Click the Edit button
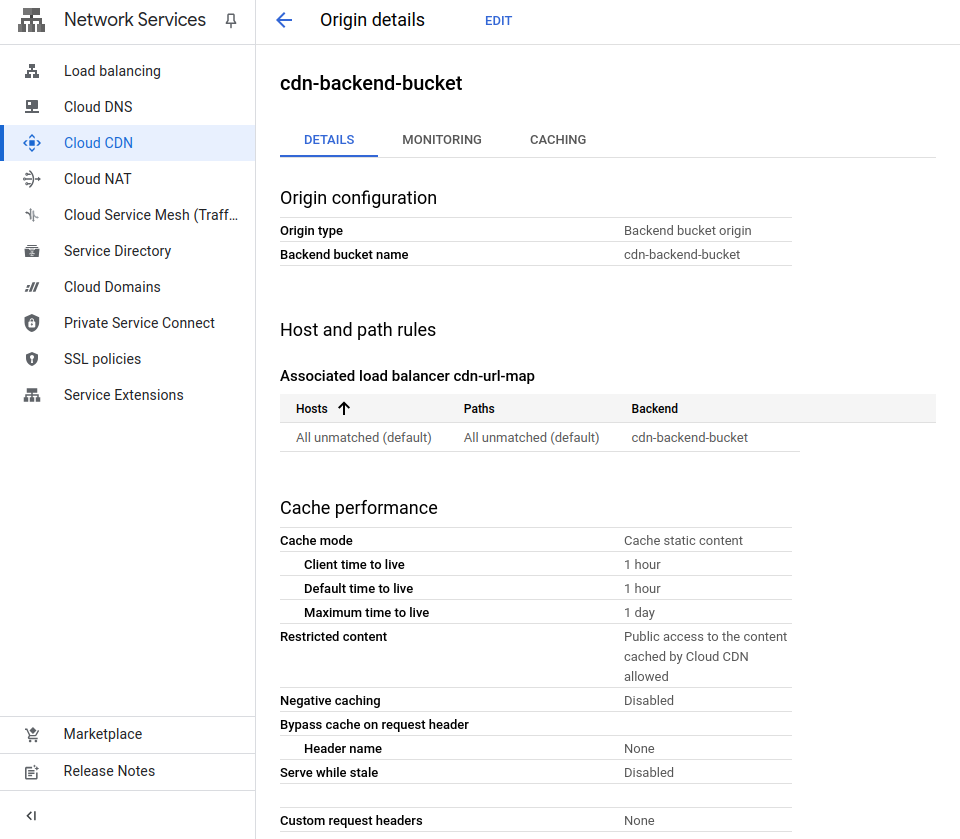Screen dimensions: 960x839 click(x=498, y=21)
